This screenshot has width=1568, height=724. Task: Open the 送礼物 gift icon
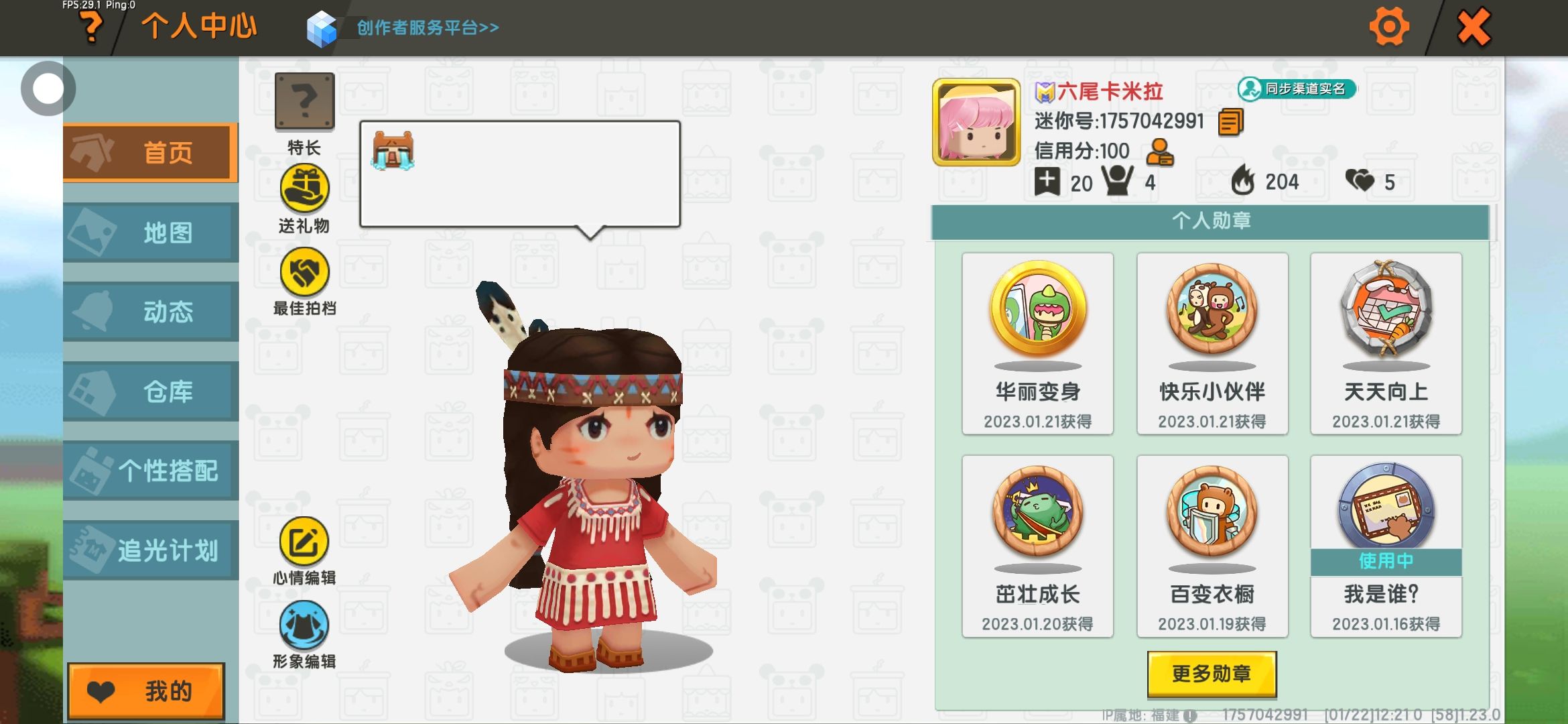(x=305, y=188)
